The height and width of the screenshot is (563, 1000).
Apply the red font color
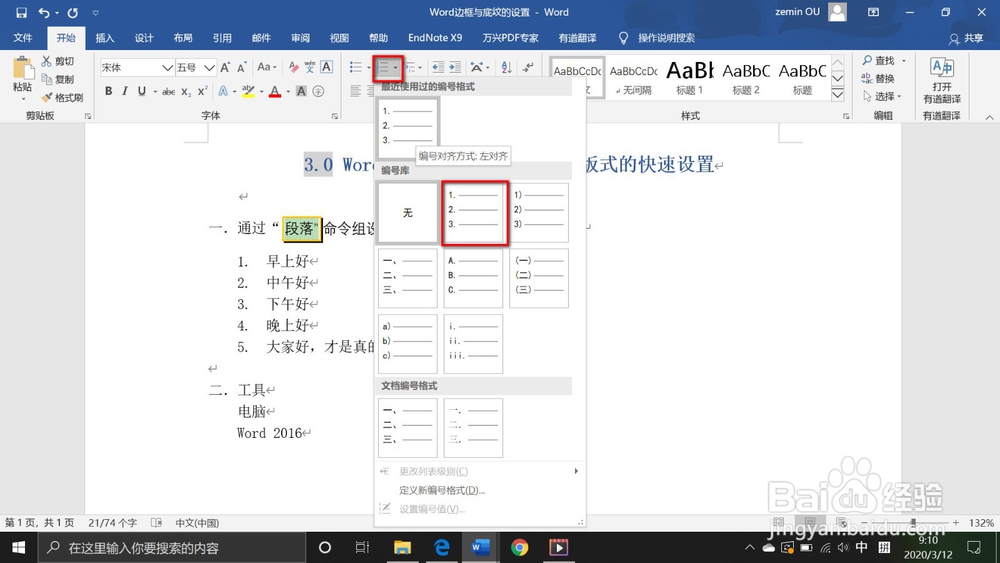275,91
